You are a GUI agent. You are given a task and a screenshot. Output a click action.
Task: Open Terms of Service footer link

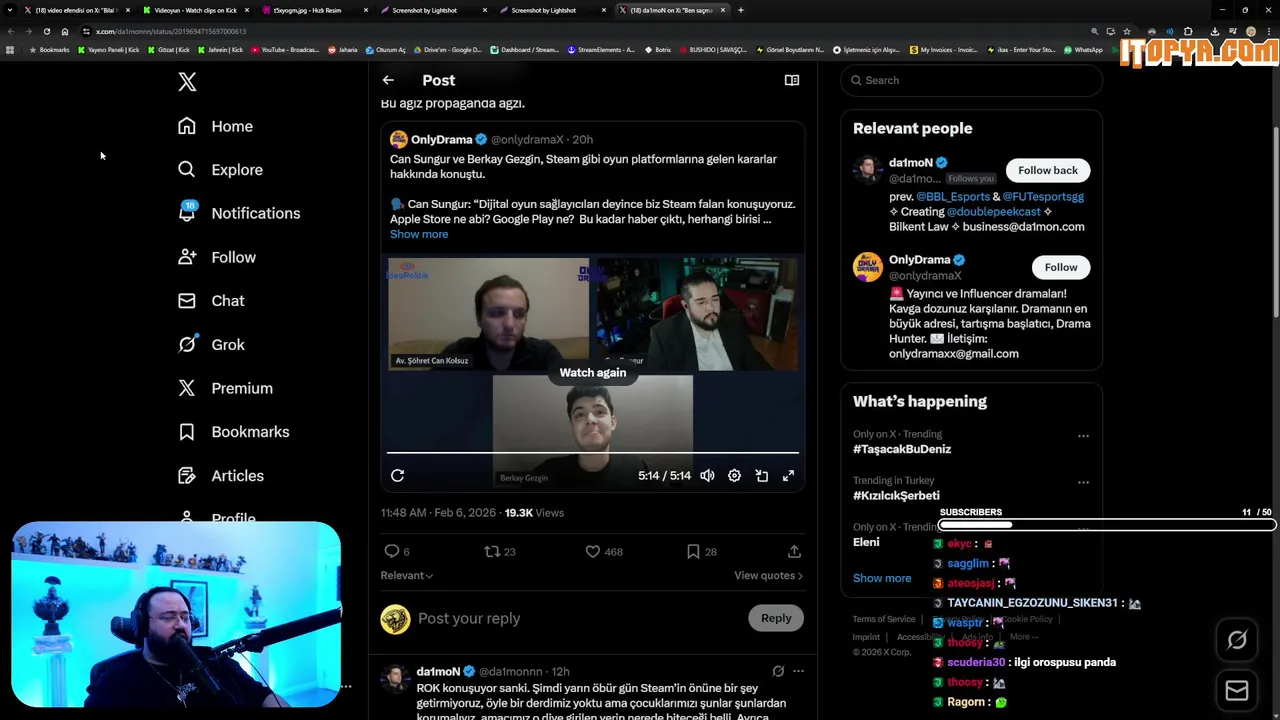(884, 619)
